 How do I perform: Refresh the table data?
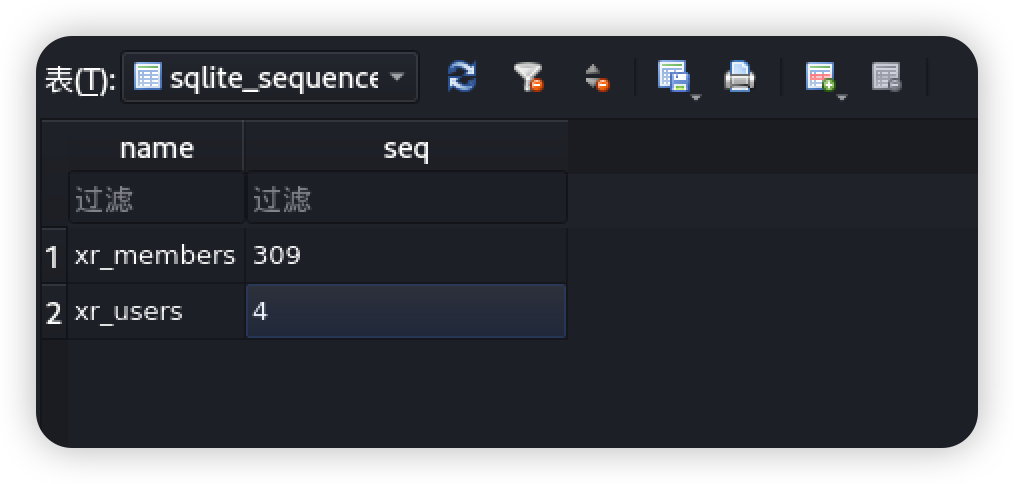click(x=462, y=77)
